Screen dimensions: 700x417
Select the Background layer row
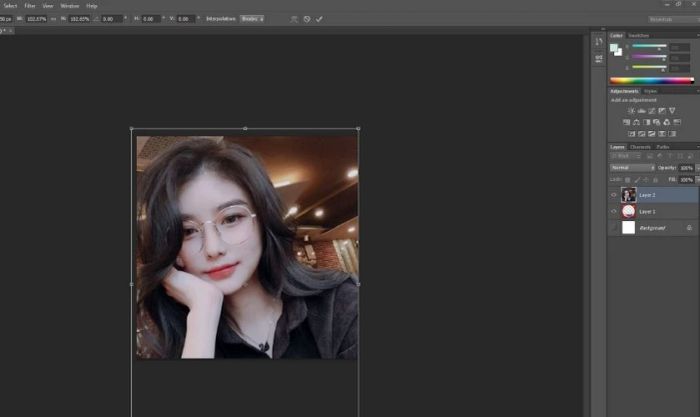pos(654,228)
